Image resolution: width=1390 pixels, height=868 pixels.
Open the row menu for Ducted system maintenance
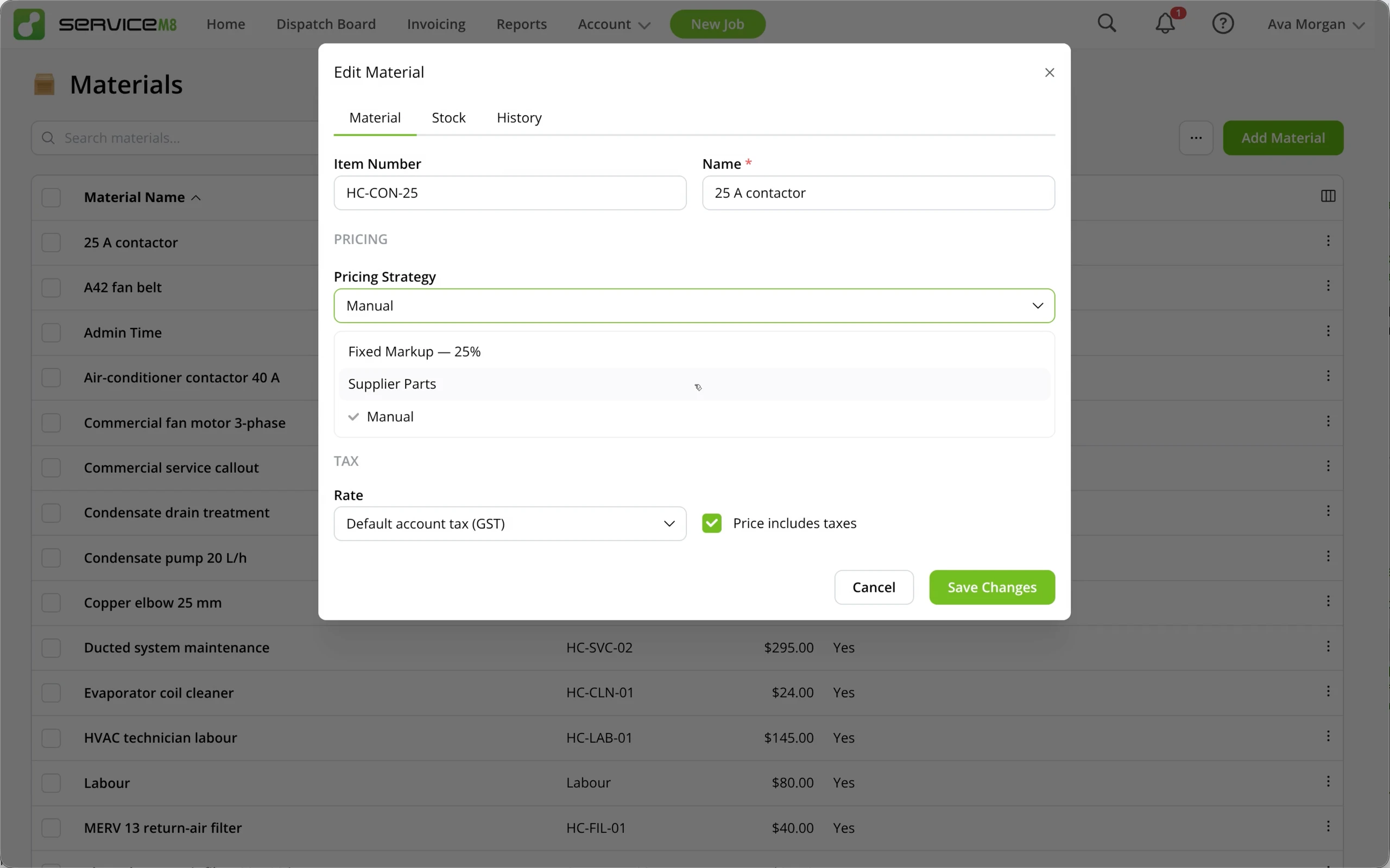click(1328, 647)
